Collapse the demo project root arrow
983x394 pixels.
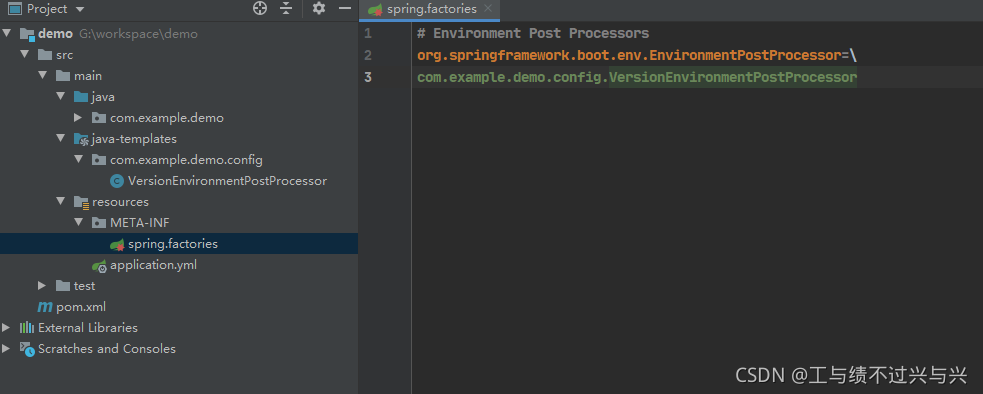point(7,34)
